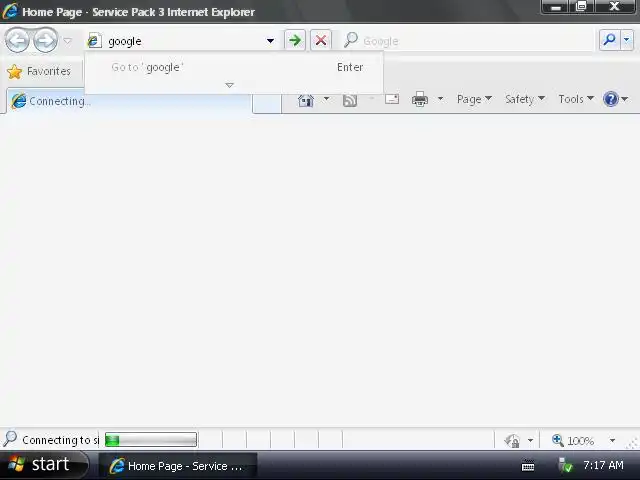Click the status bar magnifier icon
640x480 pixels.
pyautogui.click(x=10, y=439)
